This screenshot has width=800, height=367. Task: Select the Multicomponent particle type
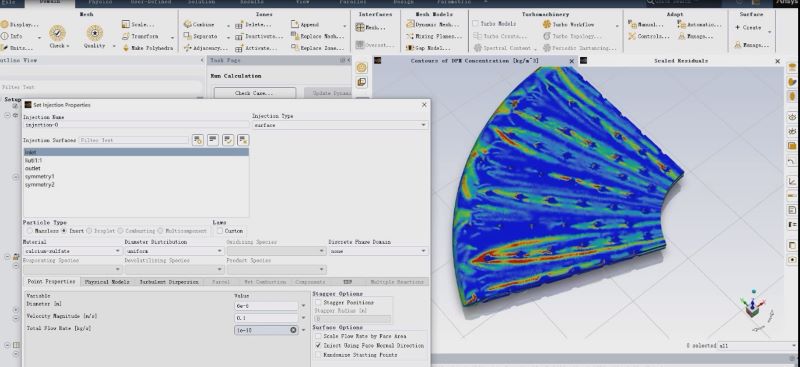click(x=160, y=231)
